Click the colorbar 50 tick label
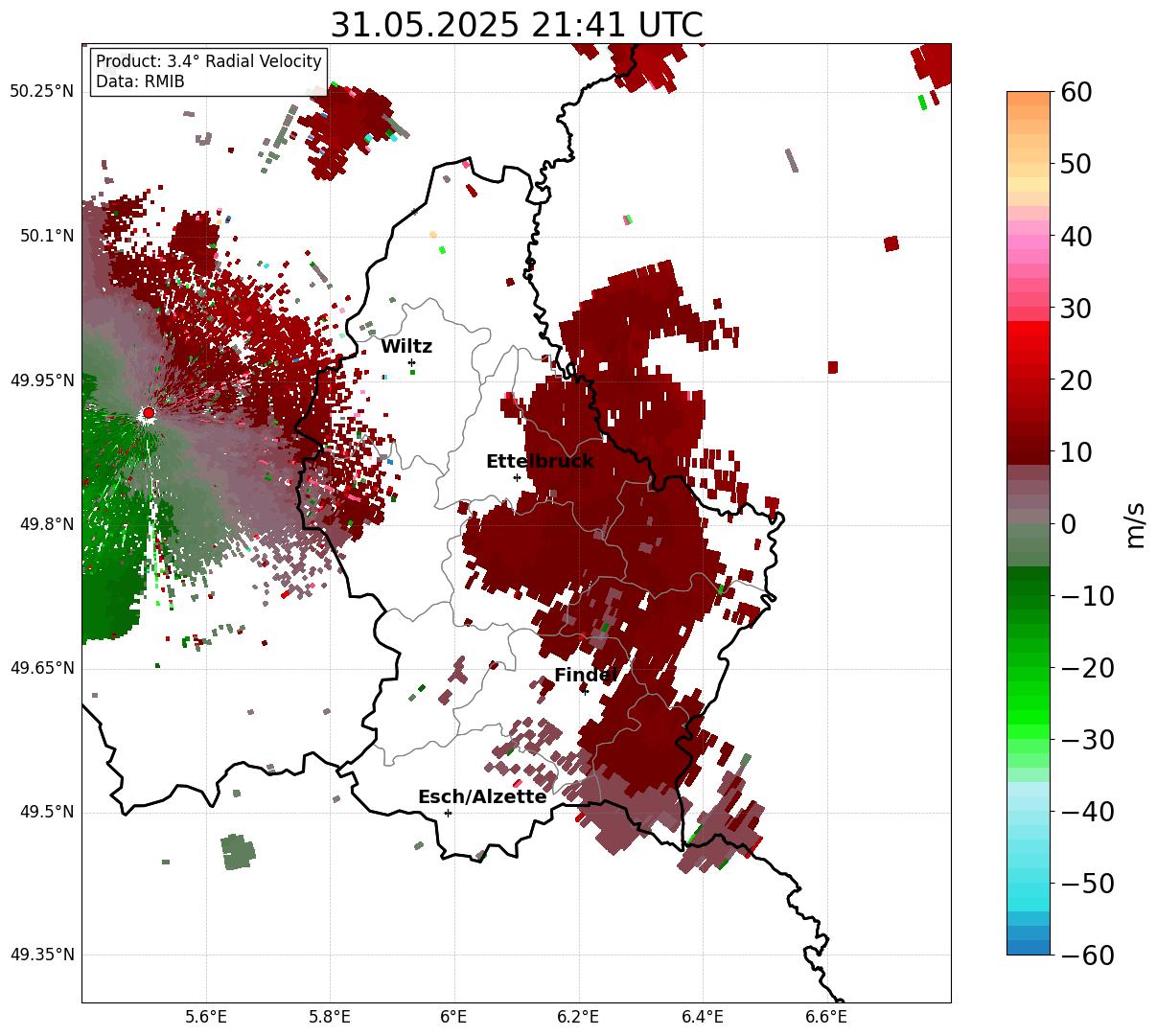Screen dimensions: 1157x1036 tap(1077, 164)
